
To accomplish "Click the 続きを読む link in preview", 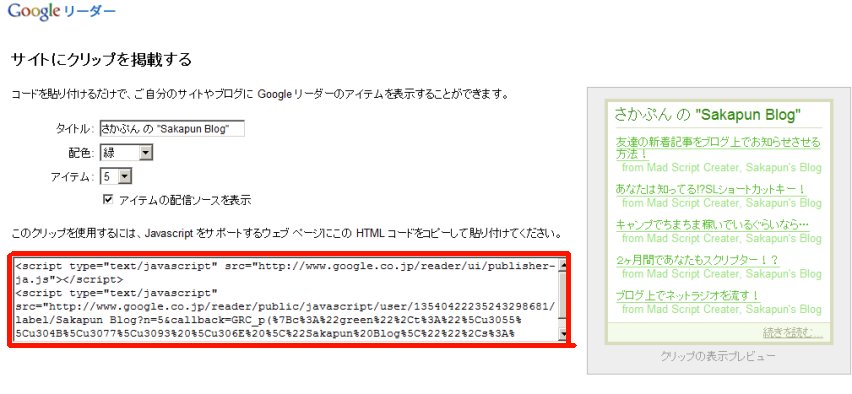I will (x=792, y=332).
